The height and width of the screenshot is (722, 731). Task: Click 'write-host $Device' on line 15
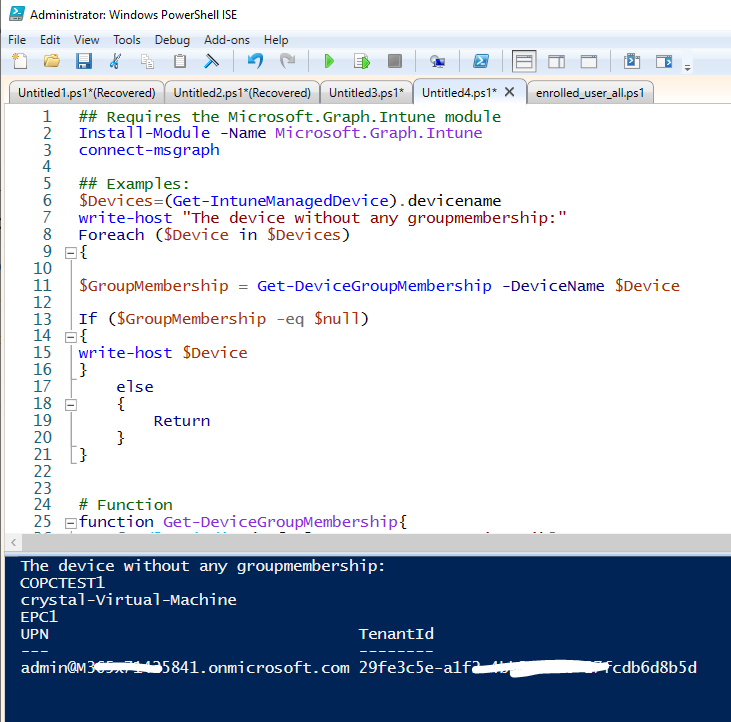163,353
